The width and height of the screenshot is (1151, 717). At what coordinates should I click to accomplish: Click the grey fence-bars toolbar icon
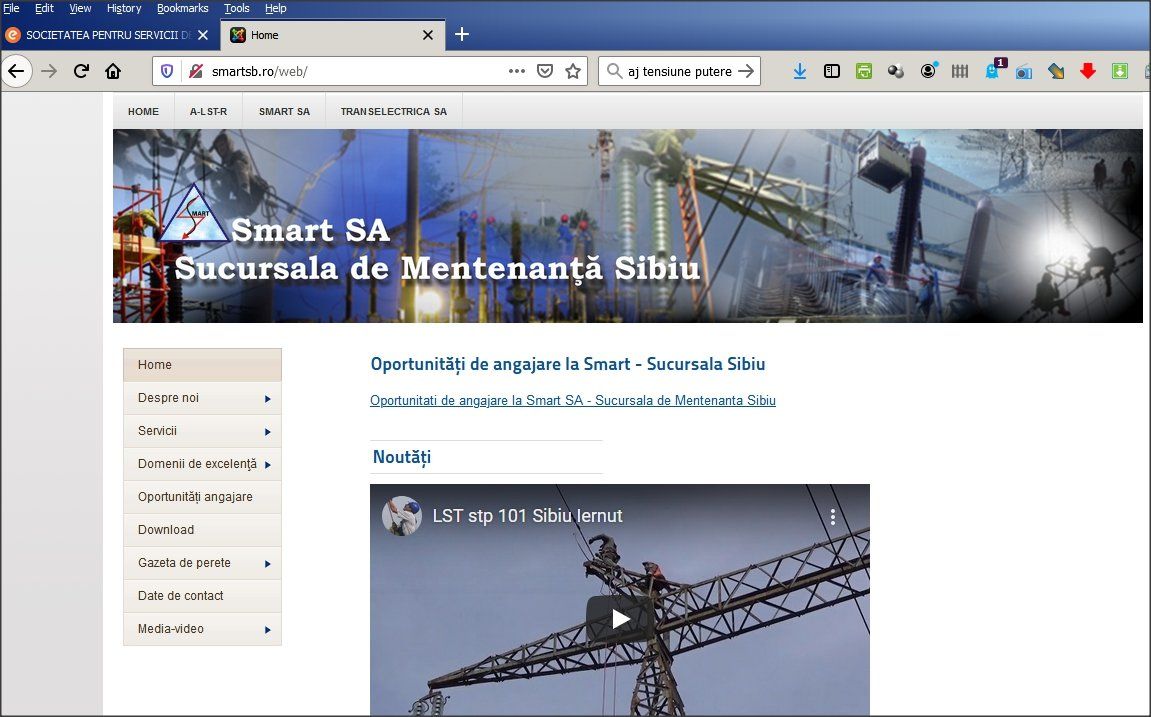pos(960,71)
